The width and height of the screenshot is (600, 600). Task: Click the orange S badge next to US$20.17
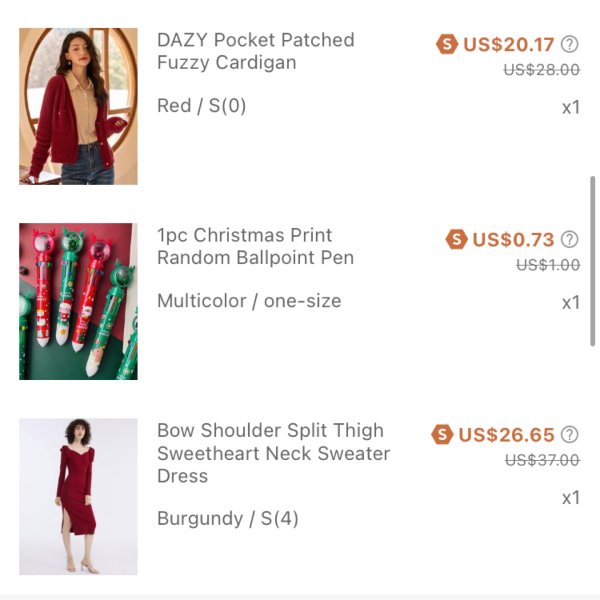click(447, 44)
